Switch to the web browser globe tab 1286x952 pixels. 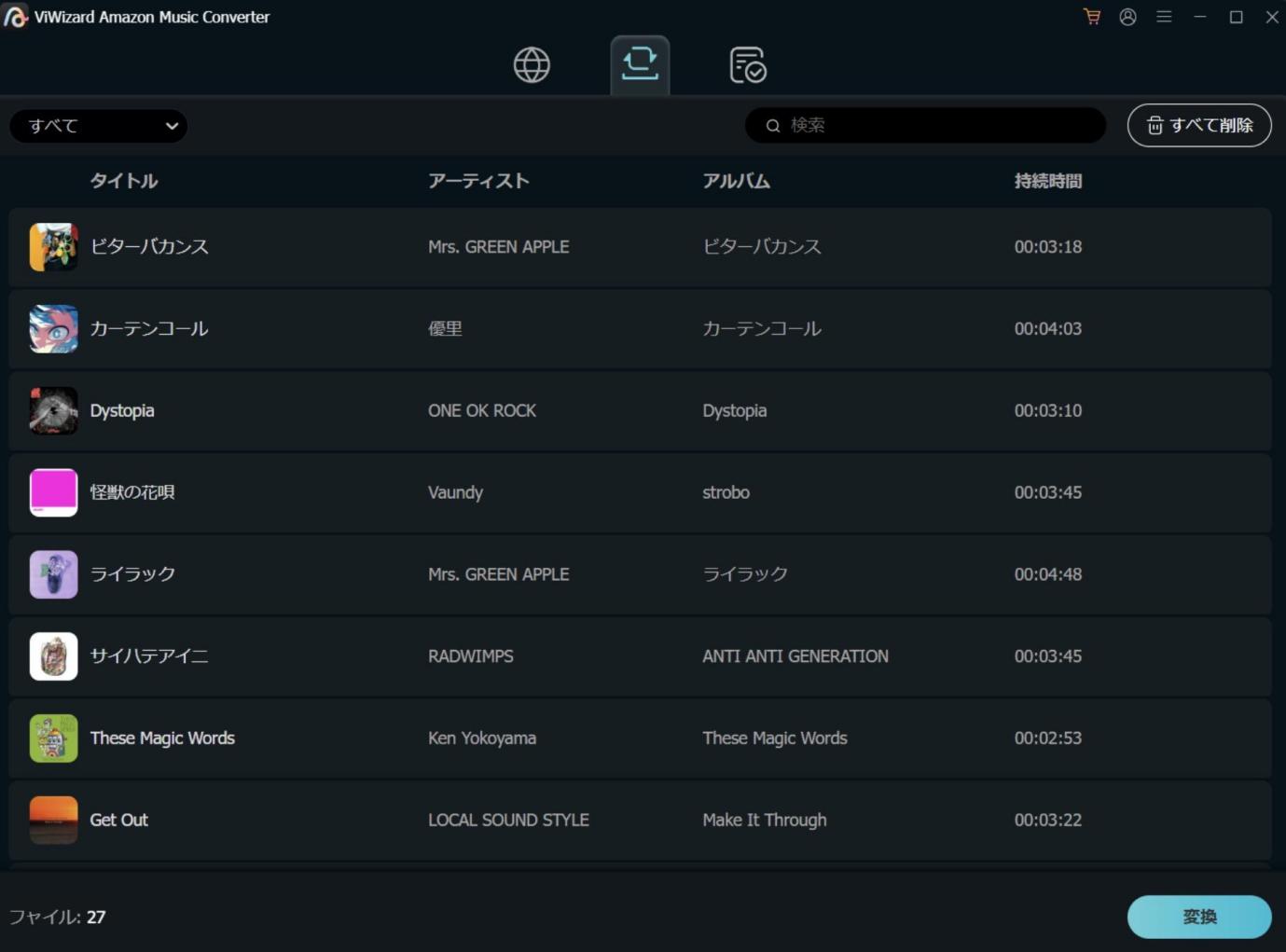532,65
